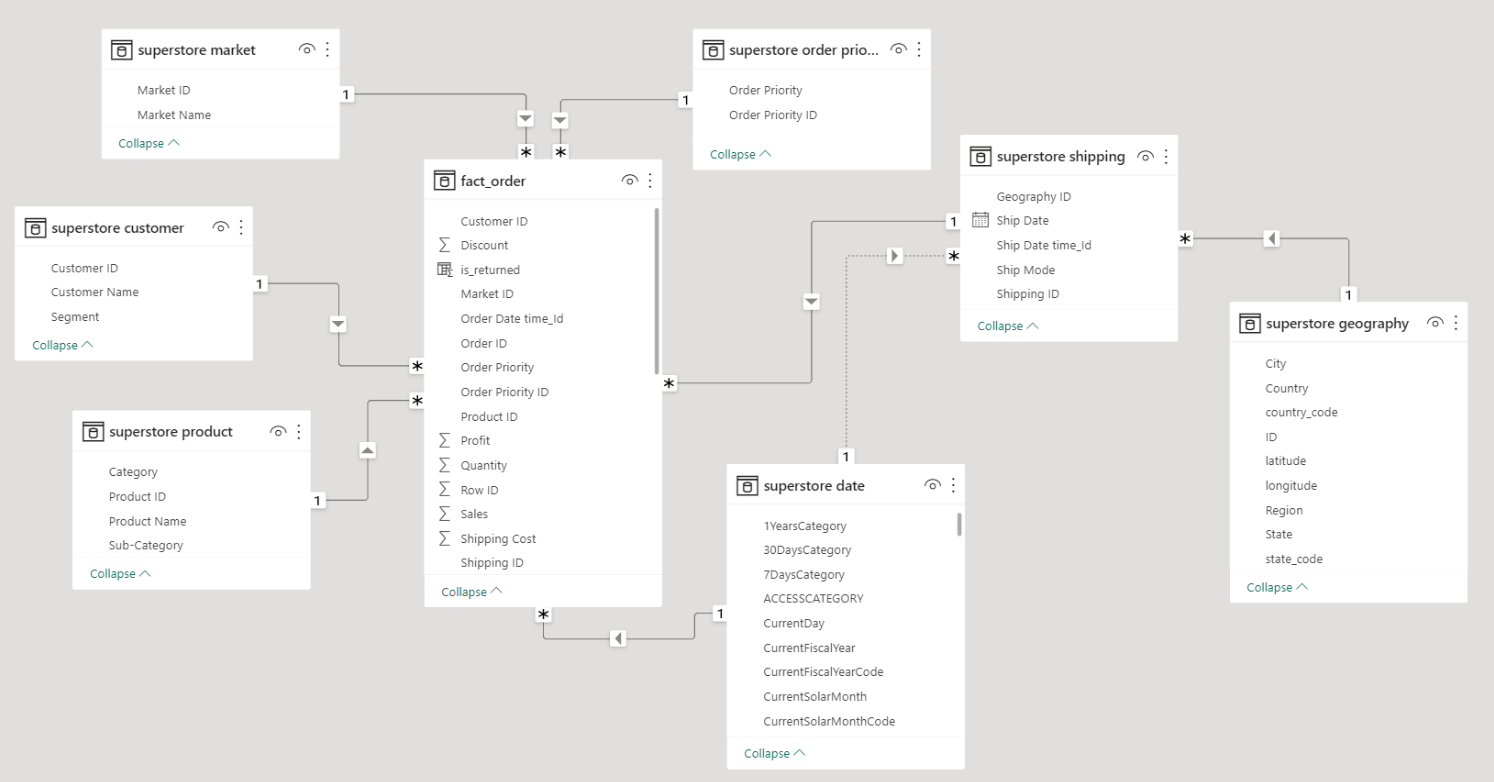Click the sigma icon beside Sales in fact_order
The height and width of the screenshot is (782, 1494).
coord(446,514)
